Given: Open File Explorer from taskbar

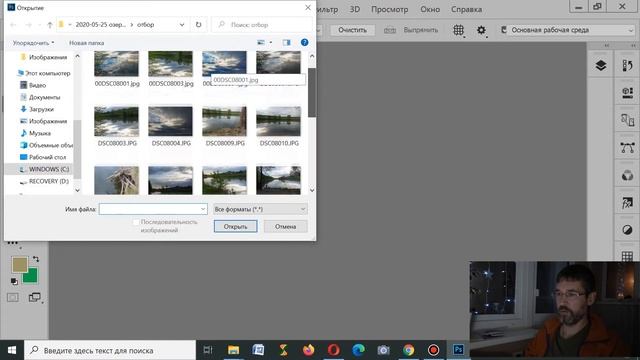Looking at the screenshot, I should coord(233,350).
